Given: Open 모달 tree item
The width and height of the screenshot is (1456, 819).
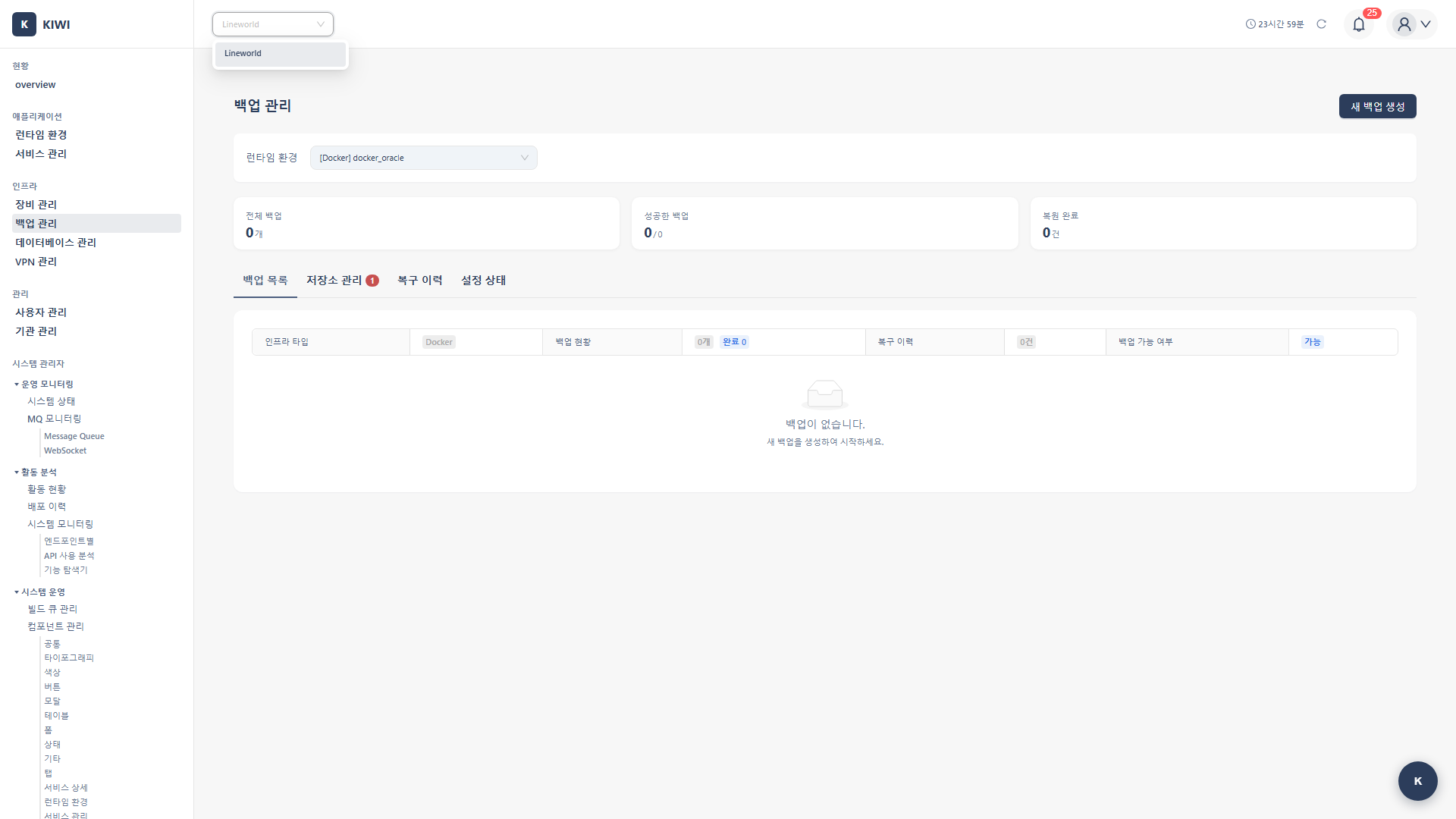Looking at the screenshot, I should coord(52,701).
